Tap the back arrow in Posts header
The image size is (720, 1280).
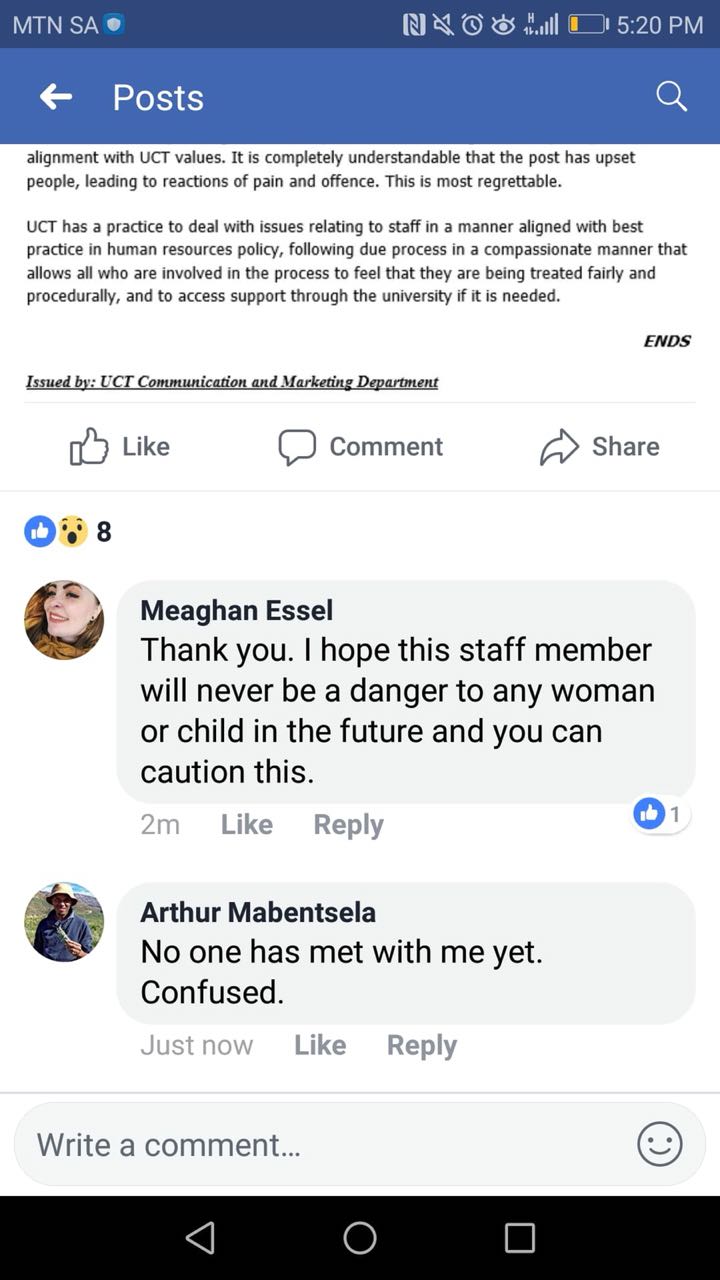(x=56, y=97)
